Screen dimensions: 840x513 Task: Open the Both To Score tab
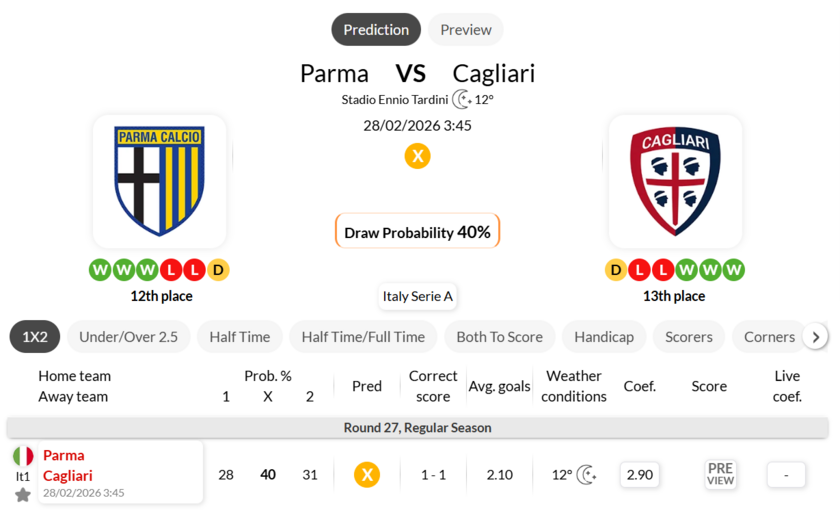(x=499, y=337)
